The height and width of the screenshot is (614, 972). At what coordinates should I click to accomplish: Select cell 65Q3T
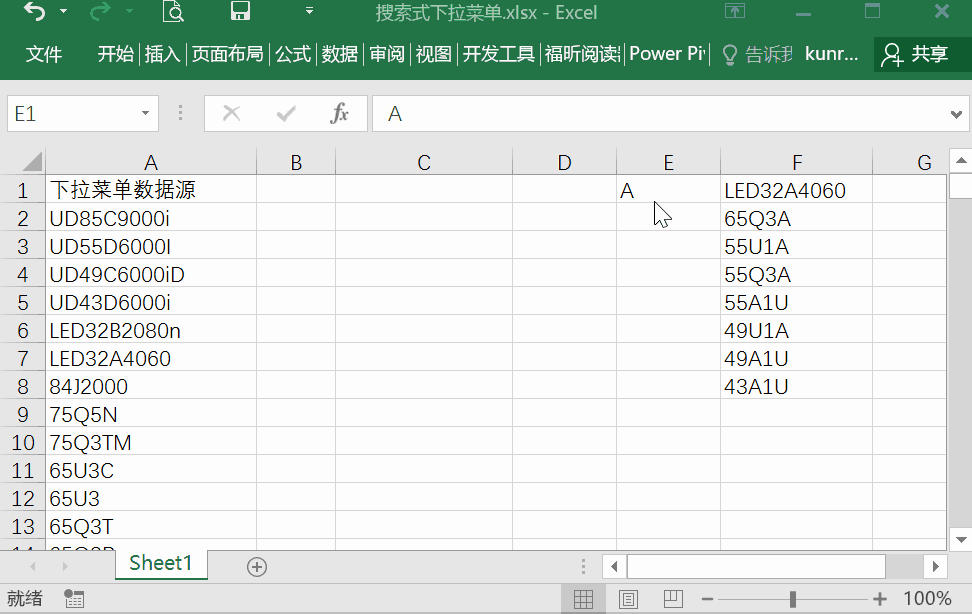click(151, 527)
